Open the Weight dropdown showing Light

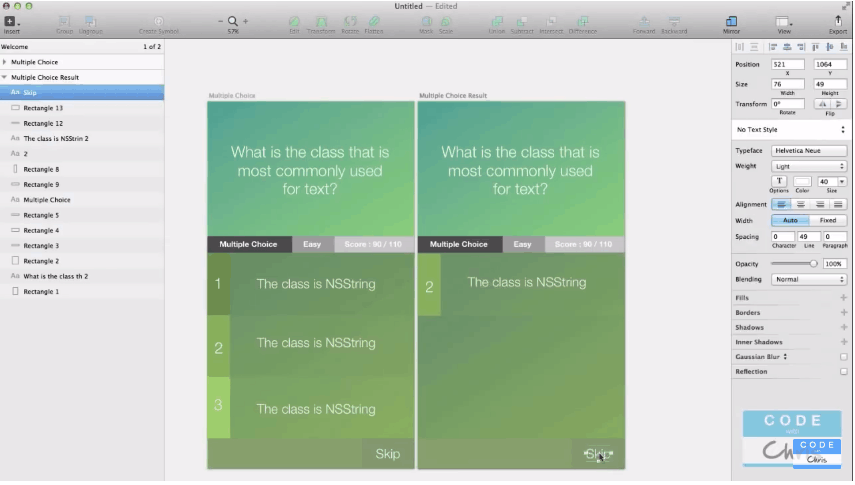tap(808, 166)
